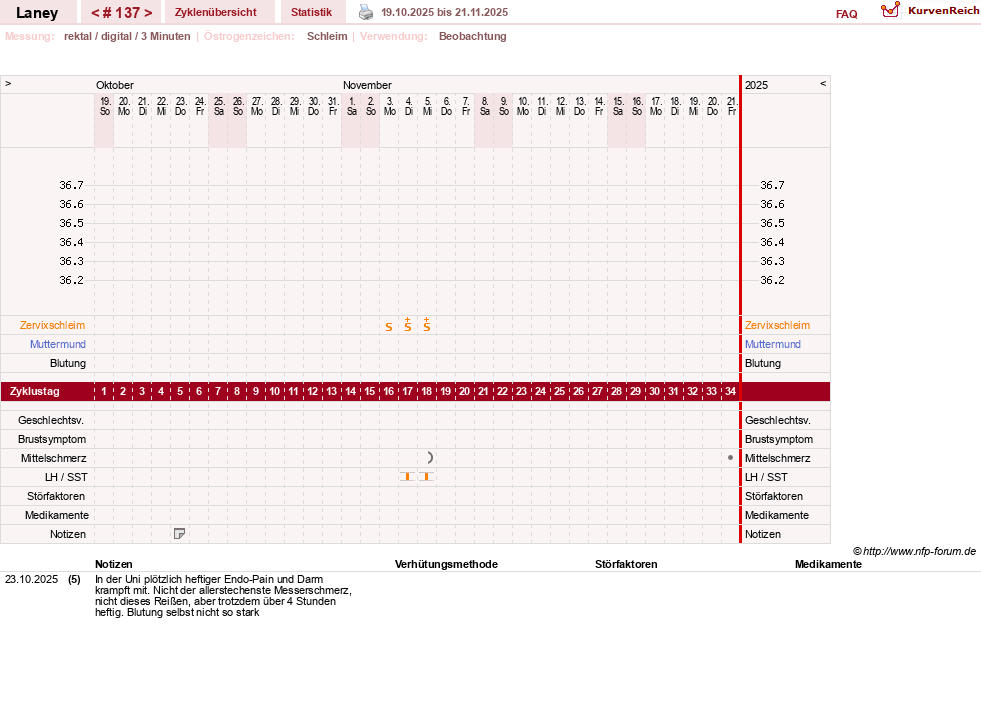Click the Beobachtung Verwendung value
This screenshot has width=981, height=726.
pyautogui.click(x=472, y=36)
